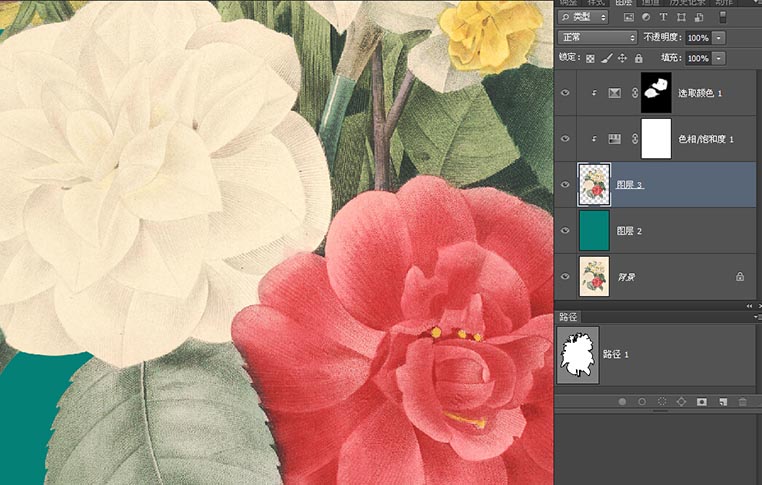Screen dimensions: 762x485
Task: Add mask icon in Paths panel
Action: click(x=702, y=401)
